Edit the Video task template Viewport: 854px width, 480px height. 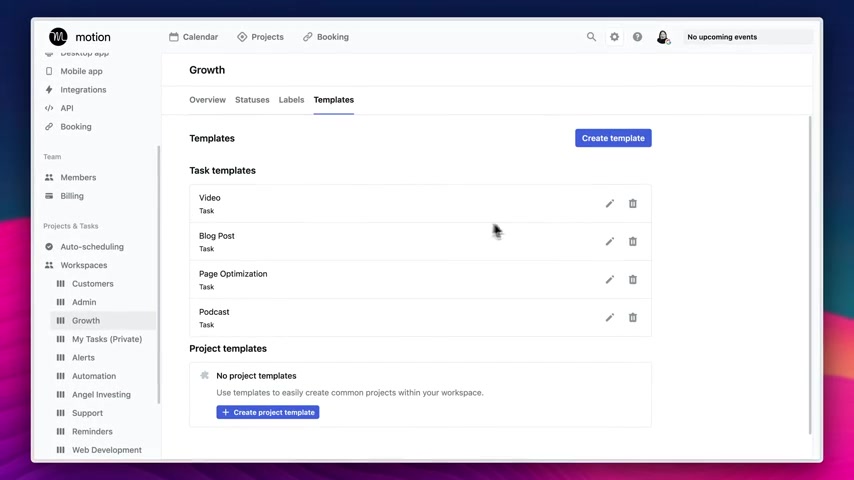click(609, 203)
